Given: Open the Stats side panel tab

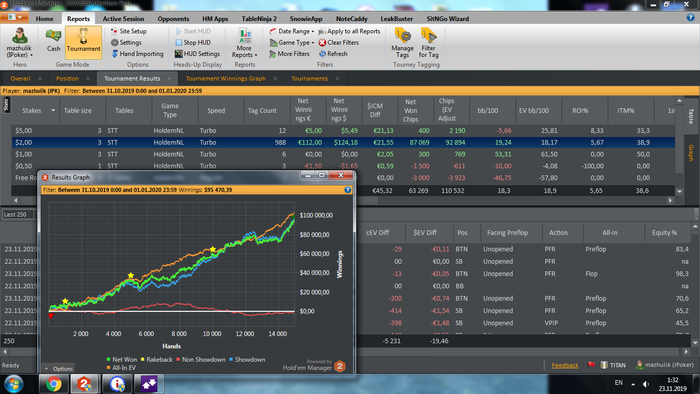Looking at the screenshot, I should click(6, 105).
